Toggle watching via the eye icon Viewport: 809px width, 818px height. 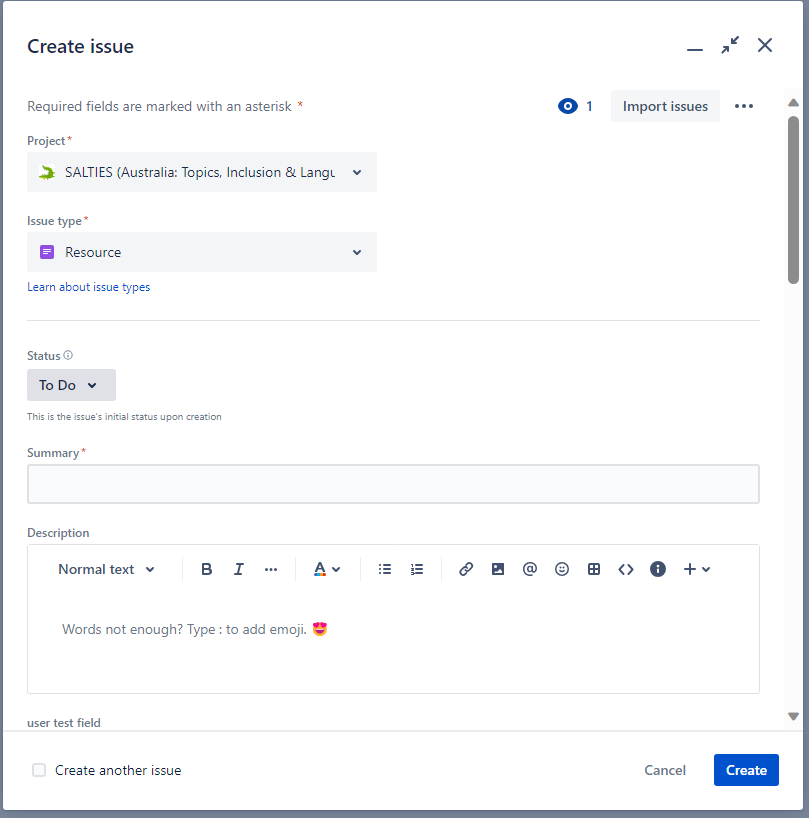pos(567,106)
